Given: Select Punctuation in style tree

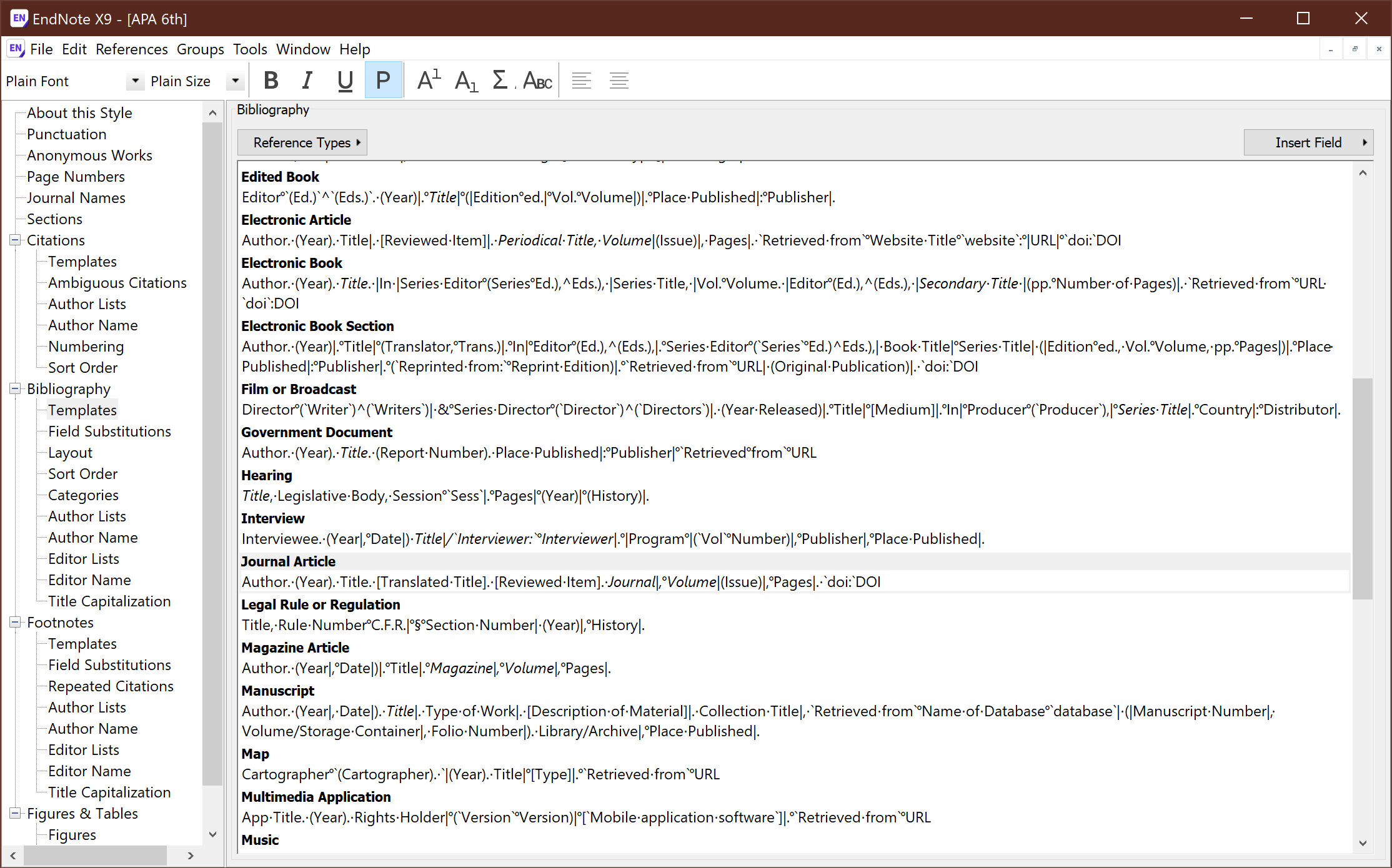Looking at the screenshot, I should point(66,134).
